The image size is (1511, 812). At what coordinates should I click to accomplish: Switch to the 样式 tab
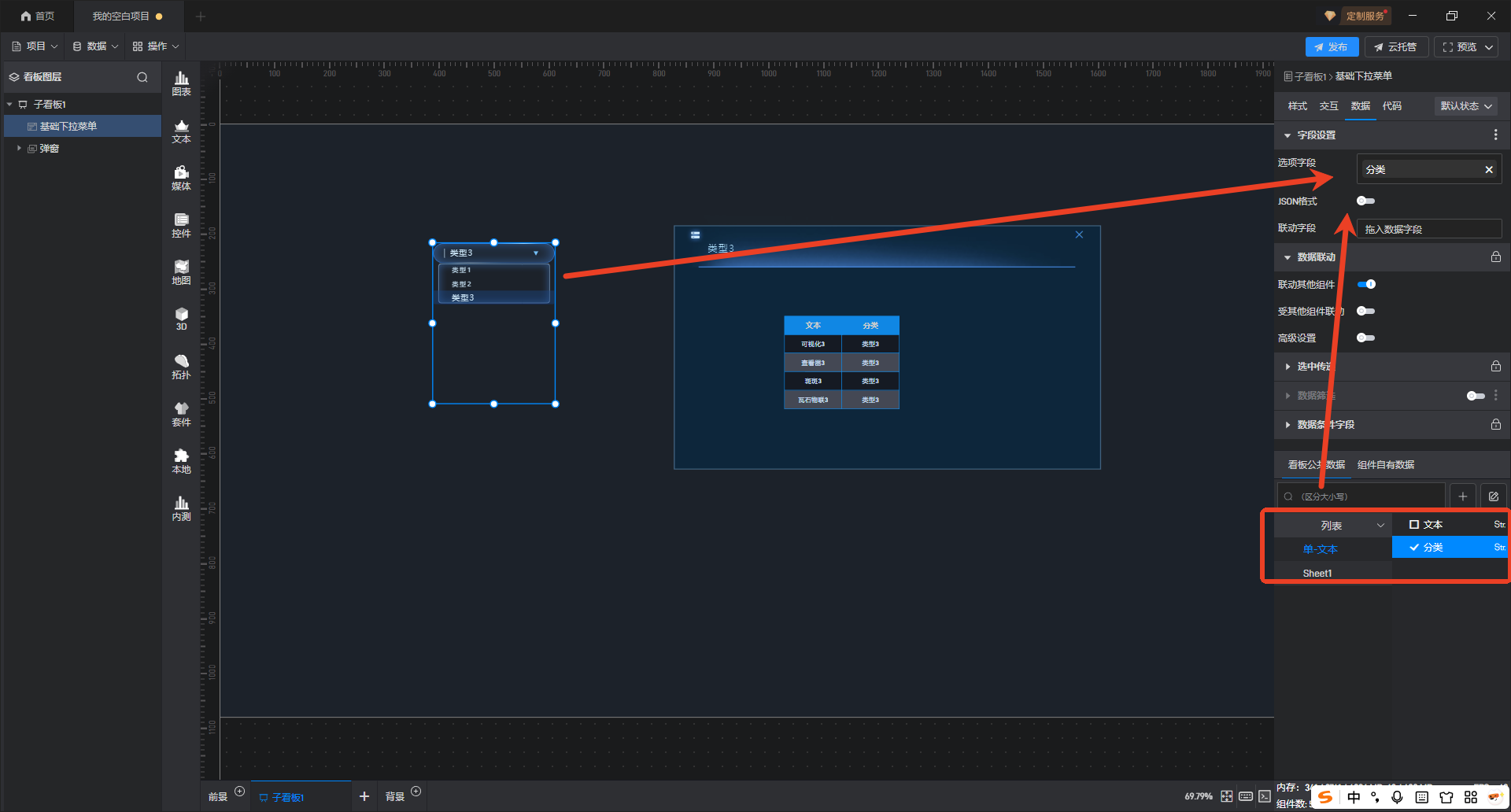(x=1297, y=106)
